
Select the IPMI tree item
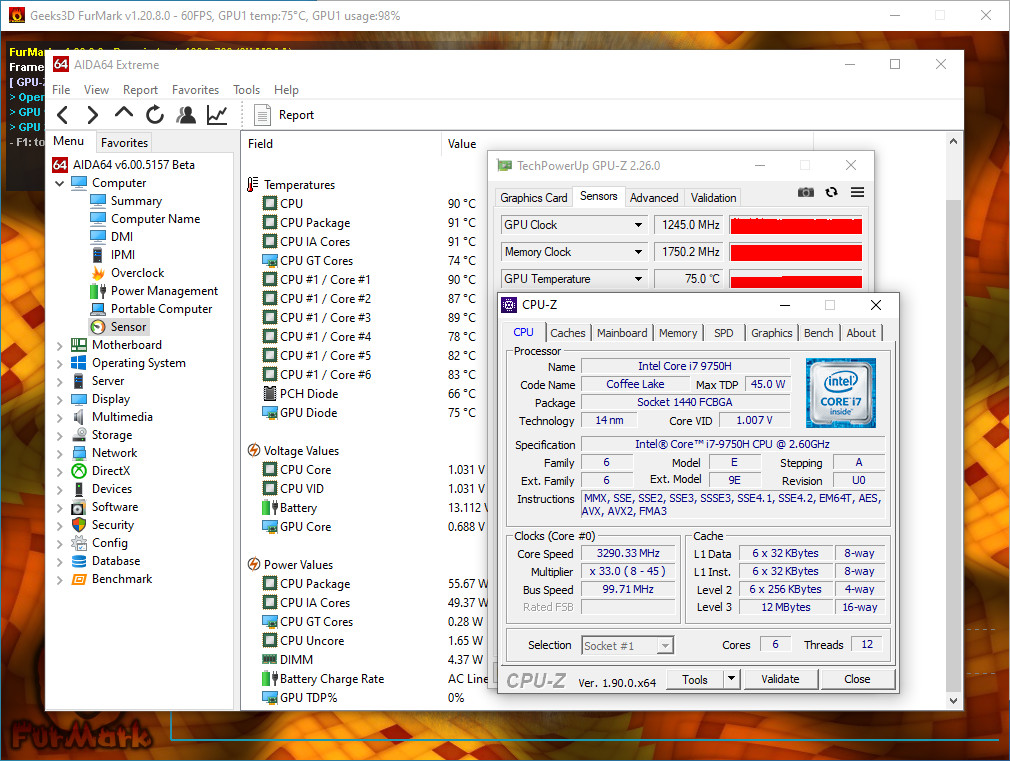[123, 255]
